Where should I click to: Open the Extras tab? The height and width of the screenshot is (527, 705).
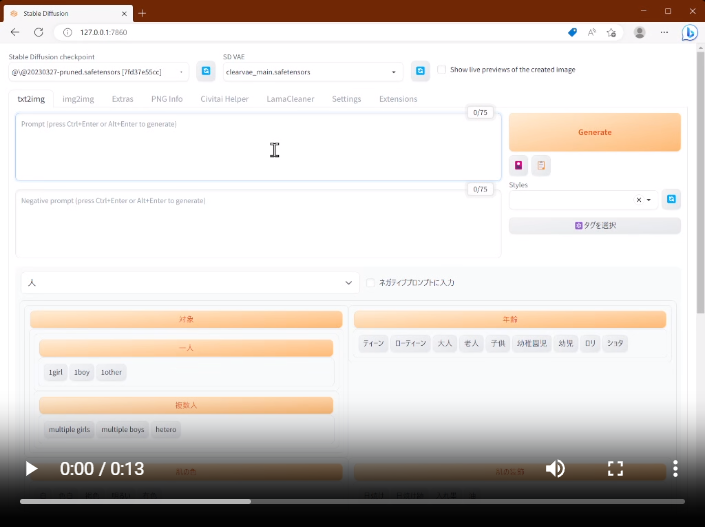coord(123,99)
